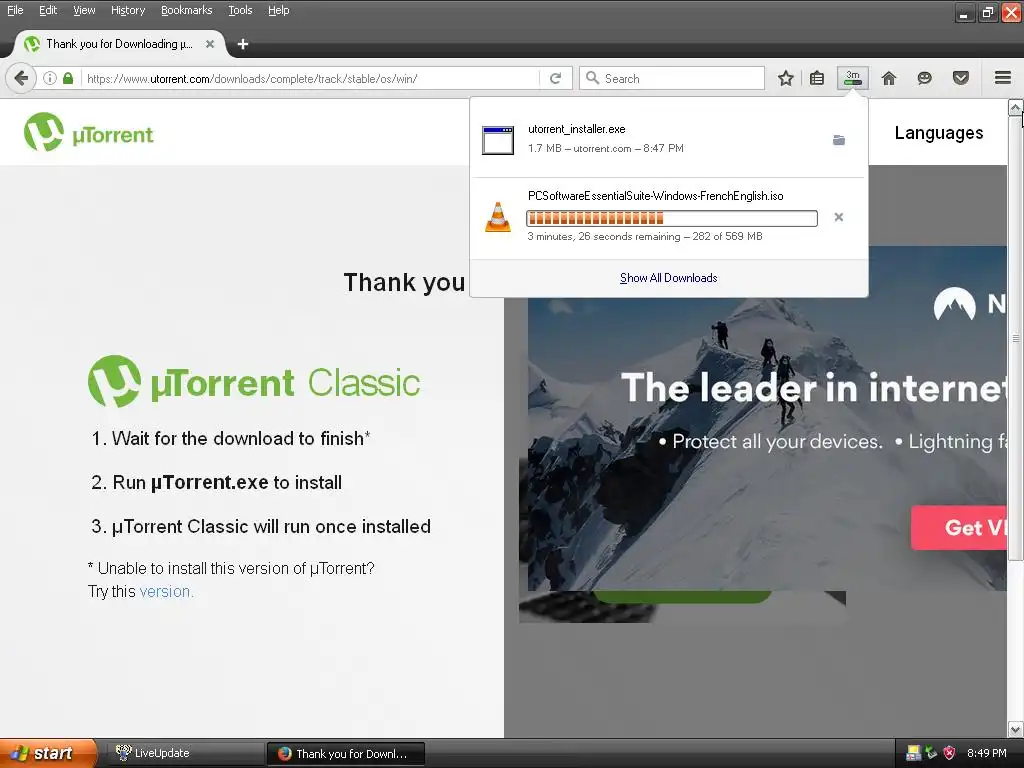Open the site information icon
The height and width of the screenshot is (768, 1024).
pyautogui.click(x=50, y=78)
